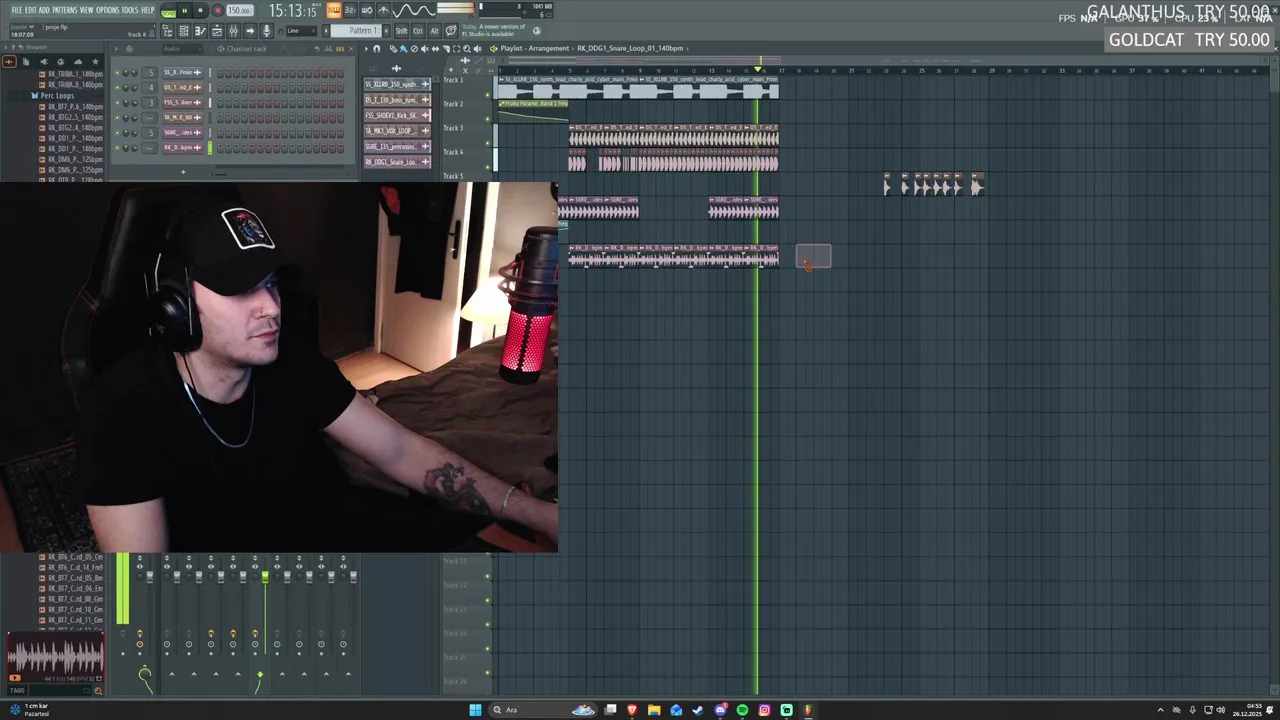This screenshot has height=720, width=1280.
Task: Click the plus button next to Pattern 1
Action: click(x=386, y=31)
